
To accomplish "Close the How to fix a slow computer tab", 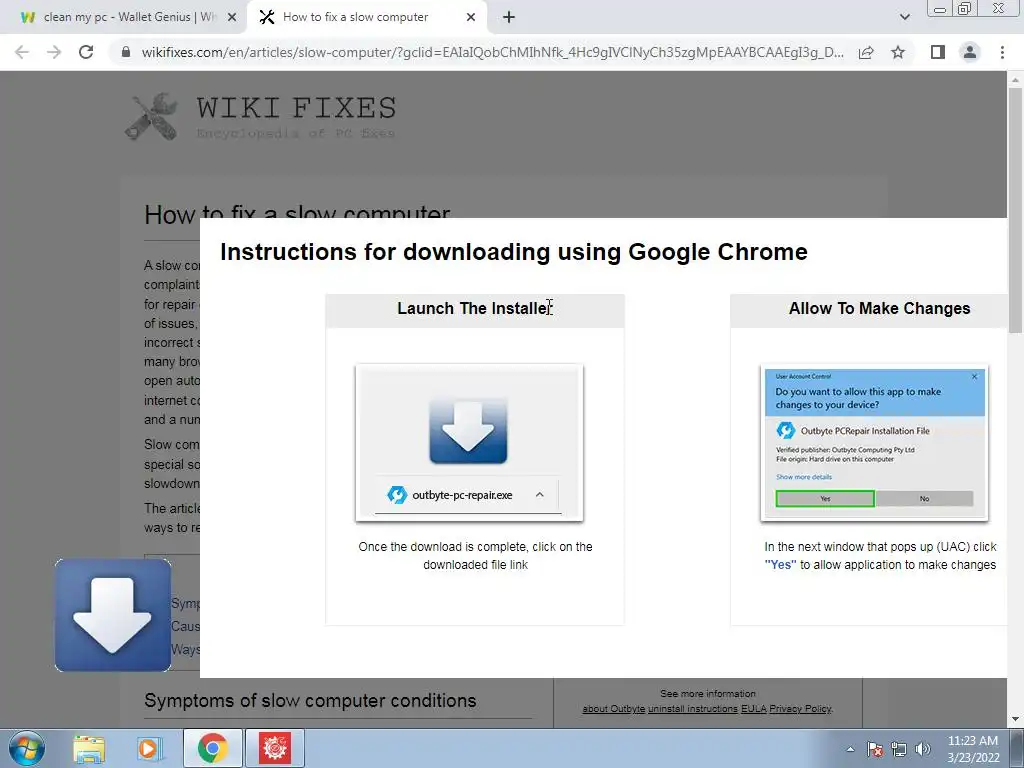I will click(x=471, y=18).
